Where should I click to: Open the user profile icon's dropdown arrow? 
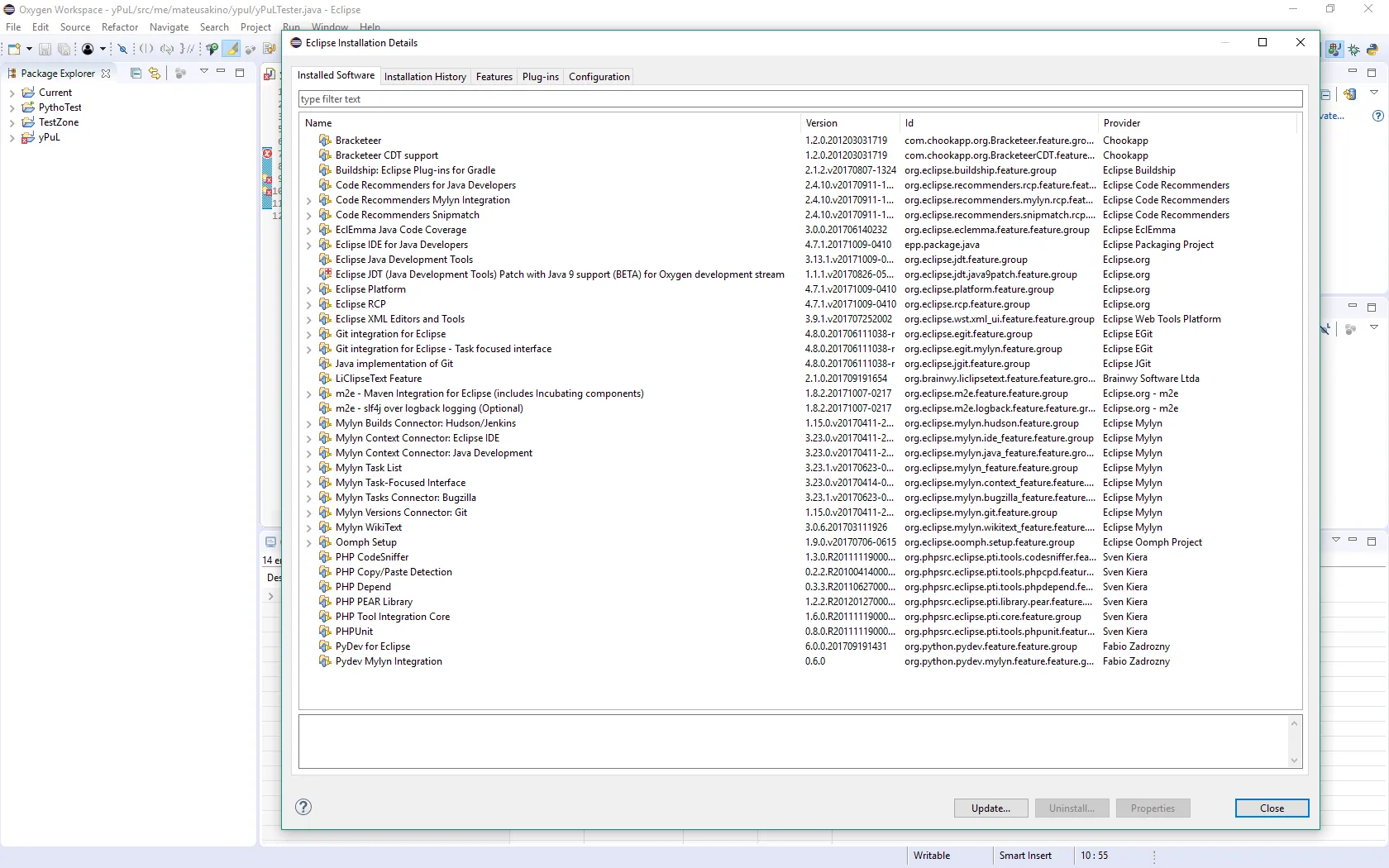pyautogui.click(x=103, y=50)
